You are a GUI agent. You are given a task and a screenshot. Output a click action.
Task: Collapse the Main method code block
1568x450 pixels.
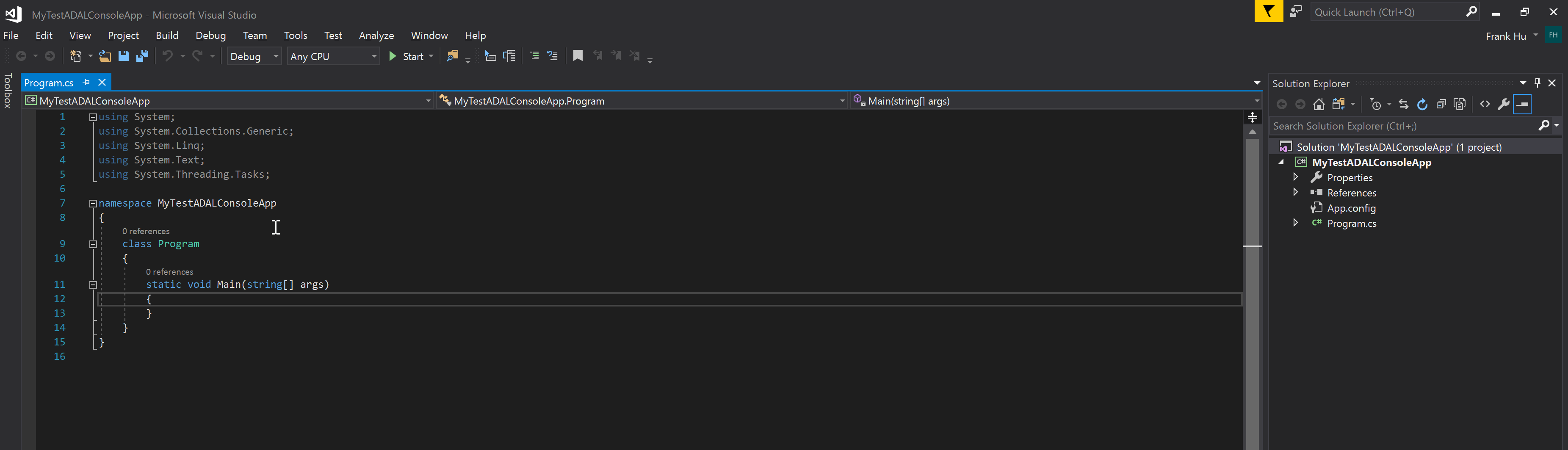tap(93, 284)
